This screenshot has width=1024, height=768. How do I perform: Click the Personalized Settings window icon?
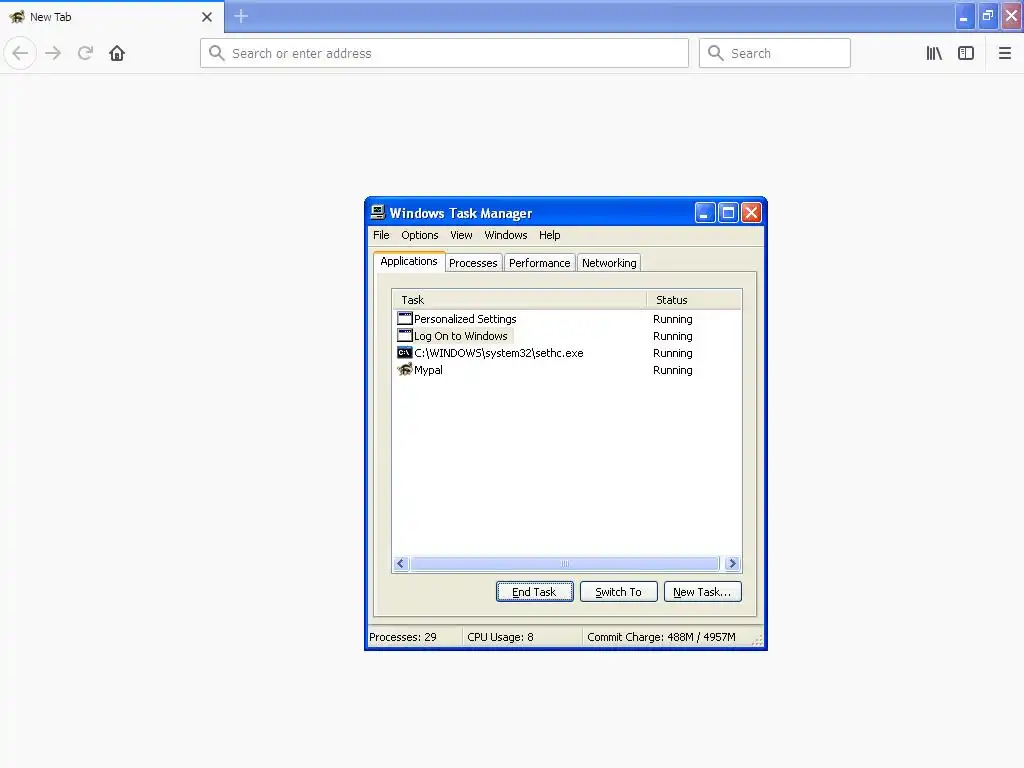[x=405, y=318]
